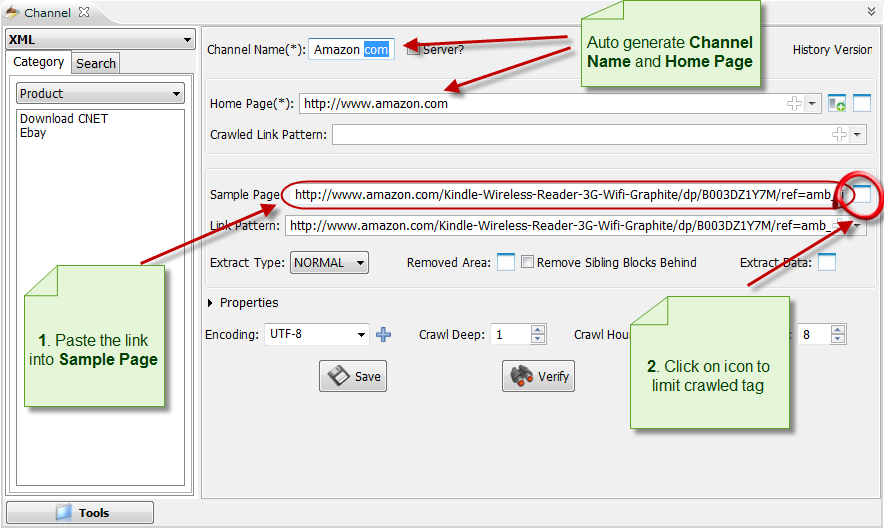This screenshot has height=529, width=884.
Task: Click the add-page icon beside Home Page
Action: point(837,103)
